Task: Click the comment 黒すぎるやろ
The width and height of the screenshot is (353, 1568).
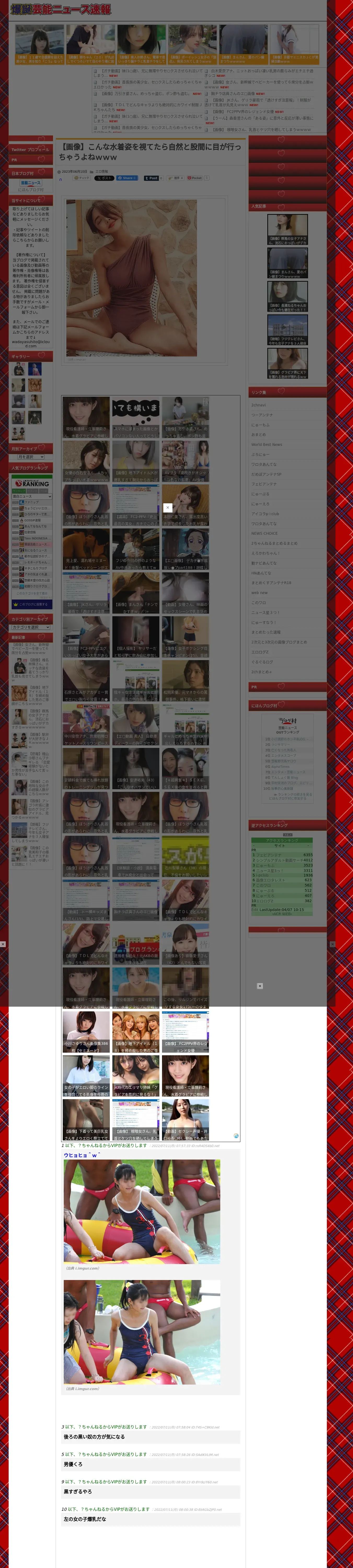Action: 78,1491
